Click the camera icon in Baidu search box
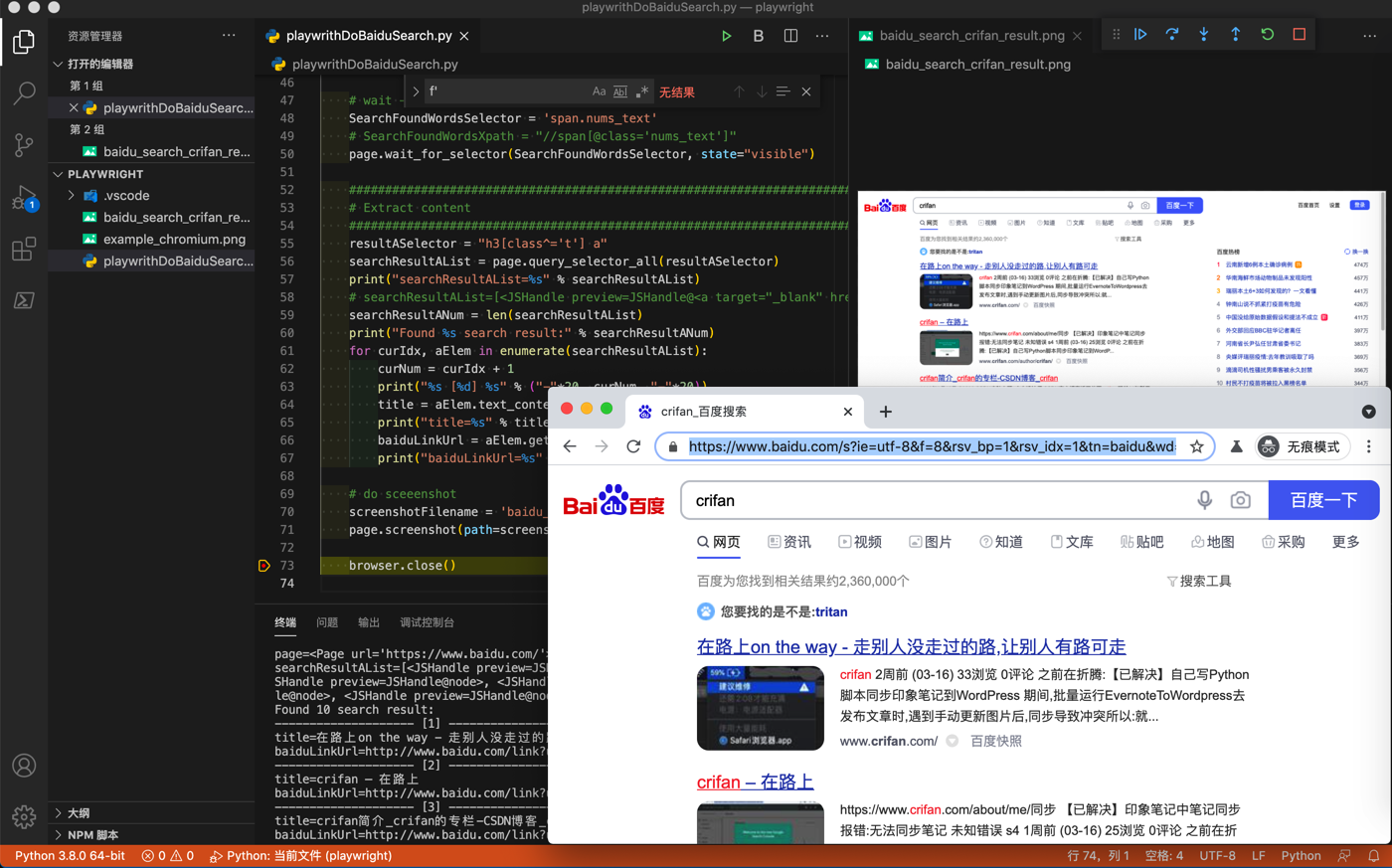1392x868 pixels. (x=1241, y=500)
